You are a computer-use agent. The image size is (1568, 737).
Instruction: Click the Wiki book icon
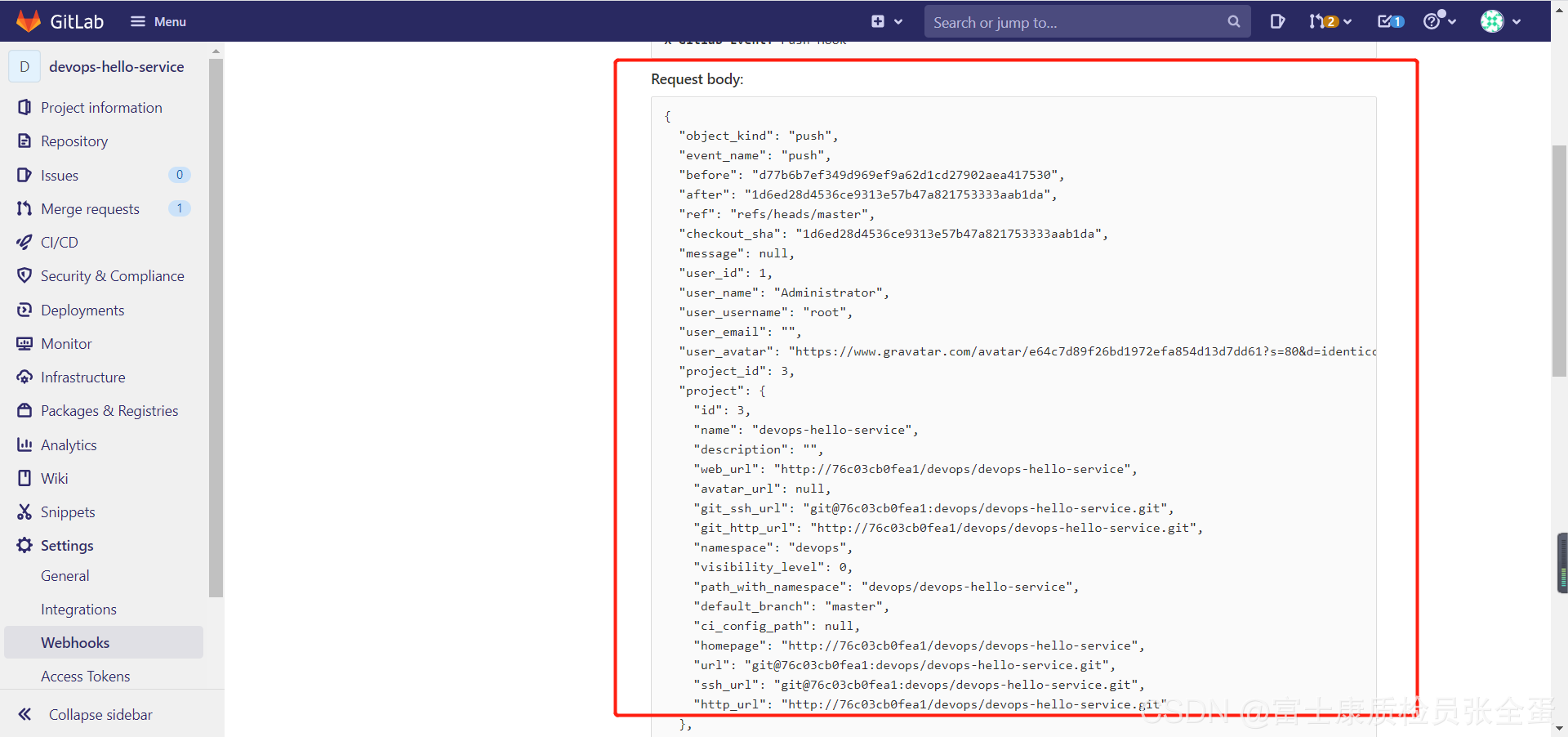[x=24, y=478]
